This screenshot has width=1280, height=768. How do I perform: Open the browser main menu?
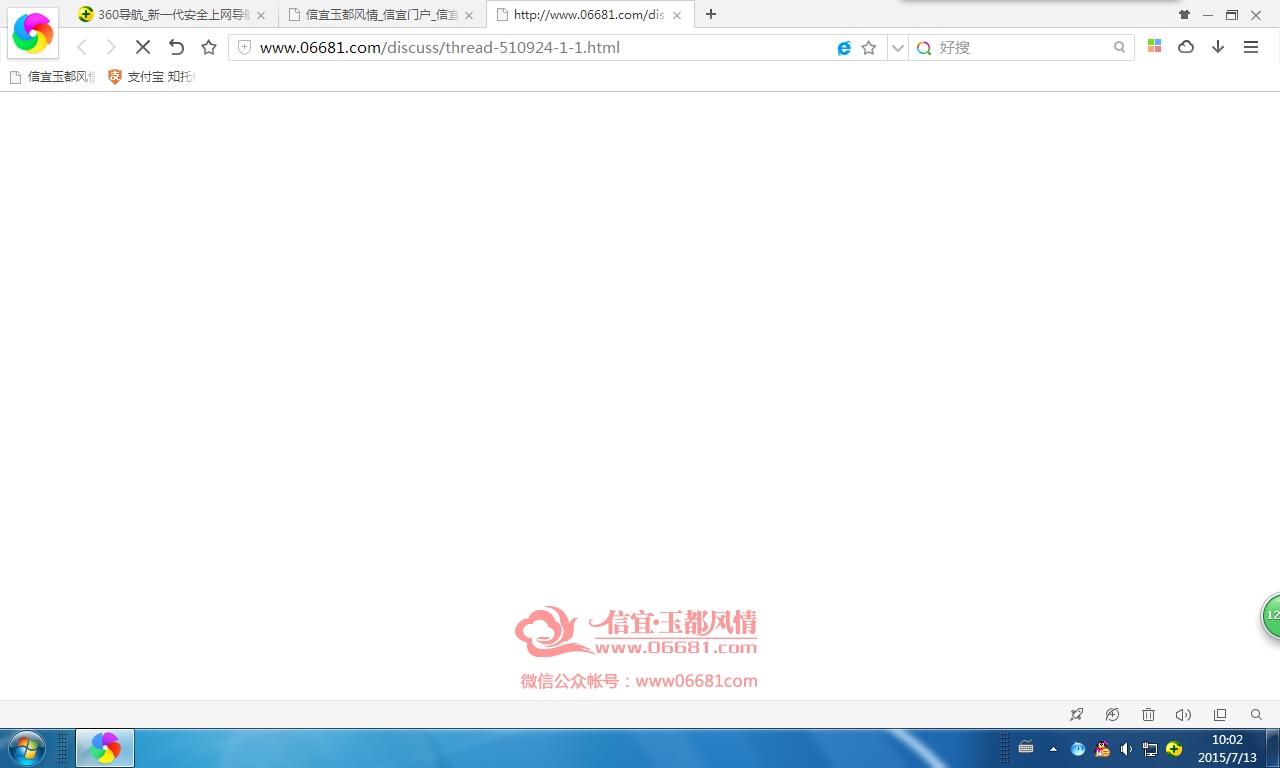click(1251, 47)
